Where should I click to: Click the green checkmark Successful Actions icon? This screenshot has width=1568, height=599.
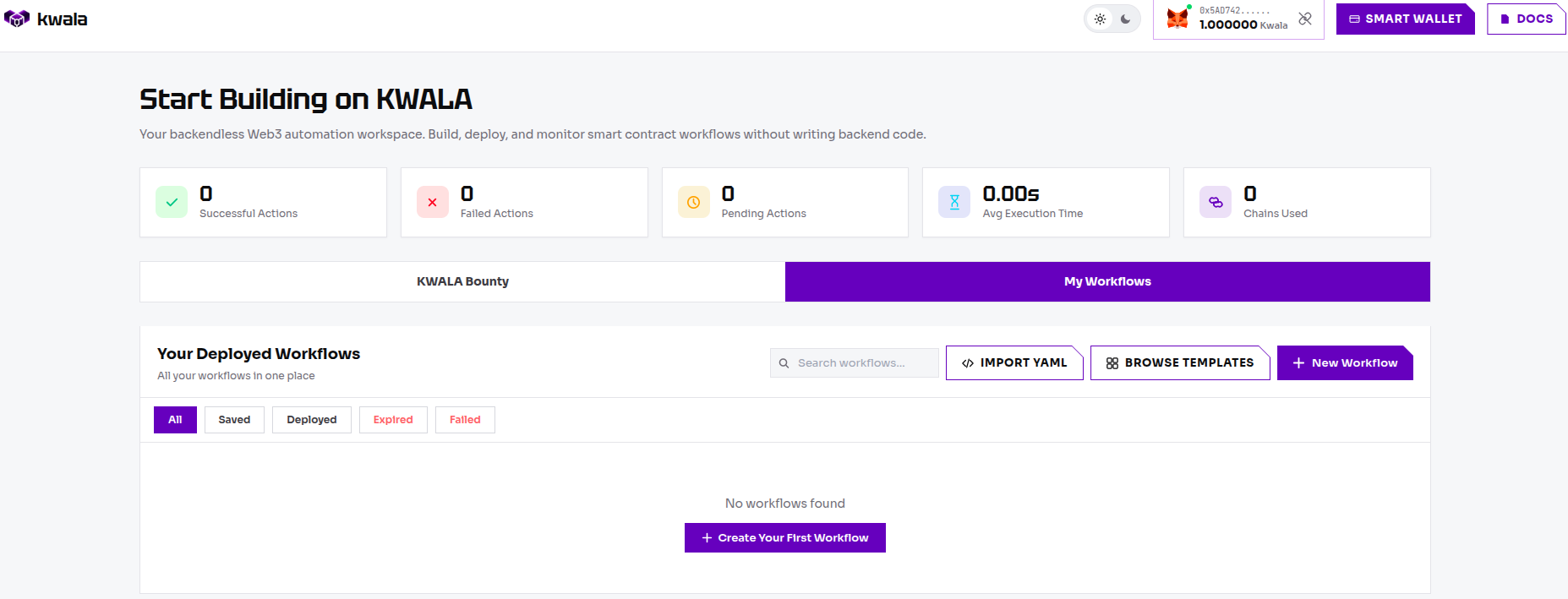click(x=172, y=202)
